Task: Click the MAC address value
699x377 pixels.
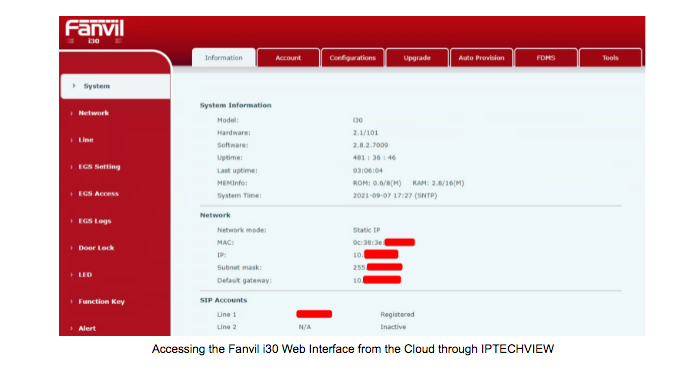Action: click(x=384, y=242)
